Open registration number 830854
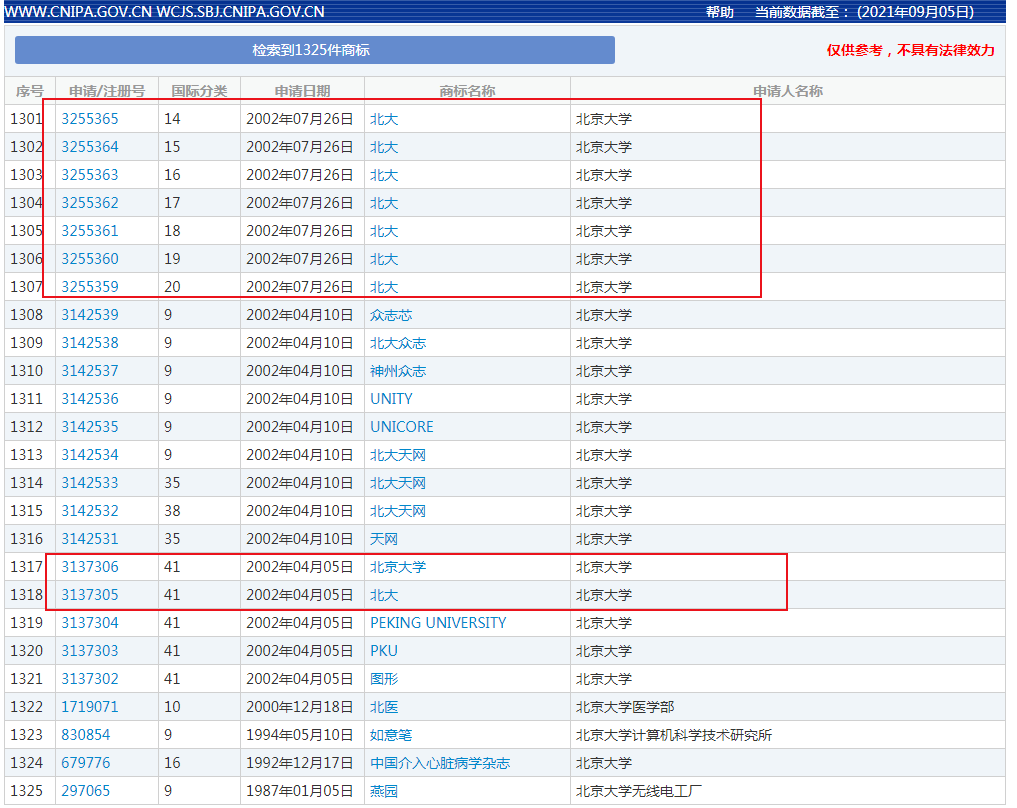This screenshot has height=808, width=1017. [x=86, y=734]
